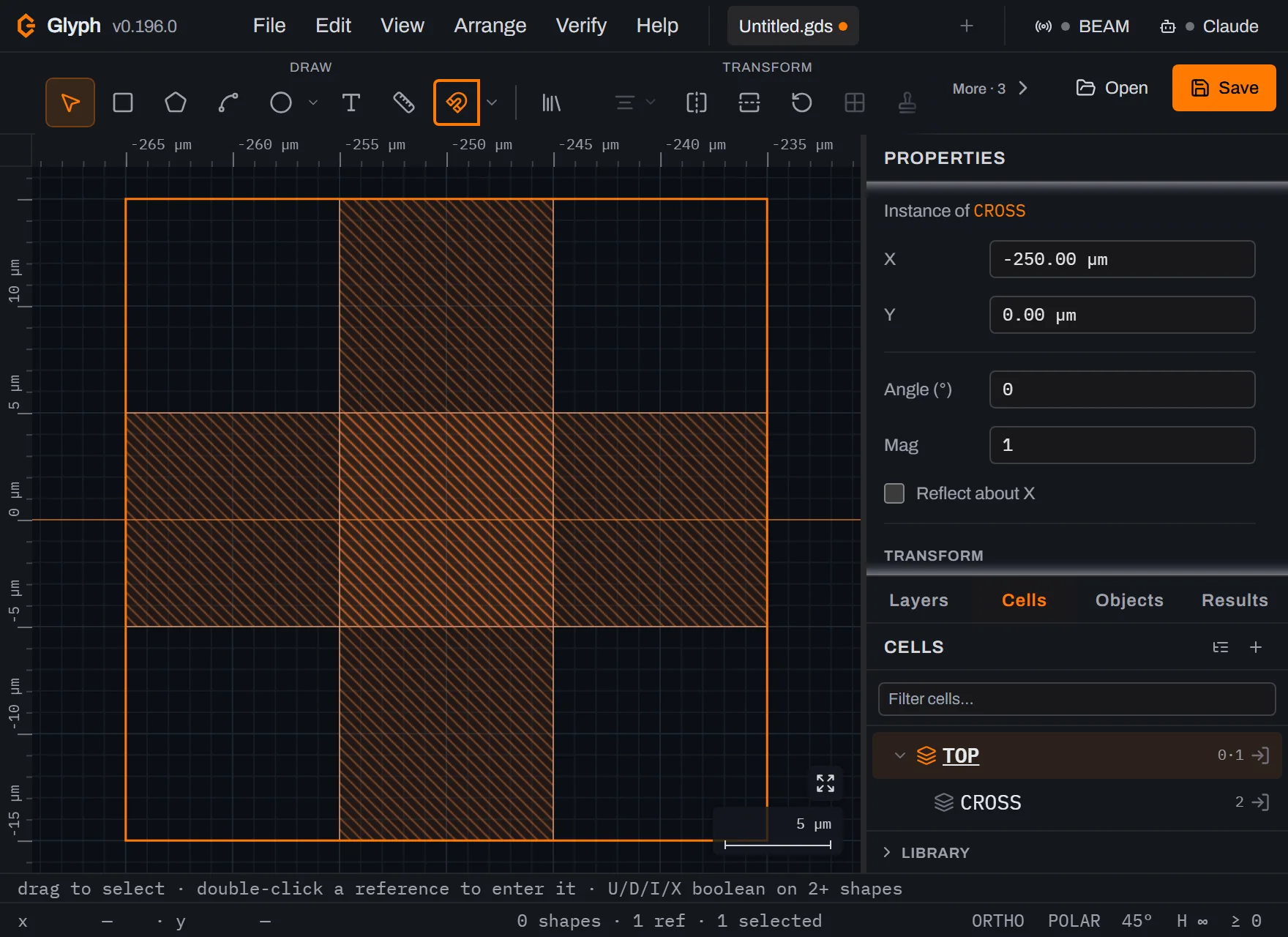Switch to the Layers tab
The width and height of the screenshot is (1288, 937).
click(918, 600)
